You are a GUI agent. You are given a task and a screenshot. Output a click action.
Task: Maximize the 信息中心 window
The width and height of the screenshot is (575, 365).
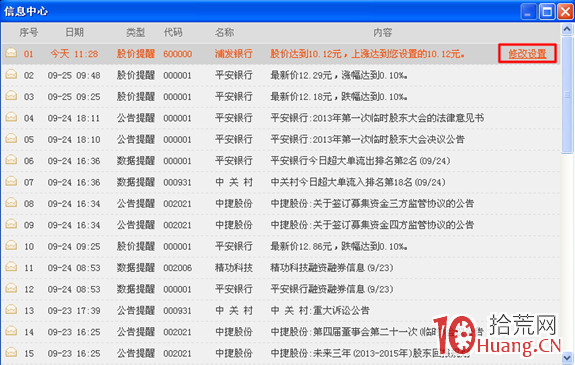pyautogui.click(x=547, y=12)
